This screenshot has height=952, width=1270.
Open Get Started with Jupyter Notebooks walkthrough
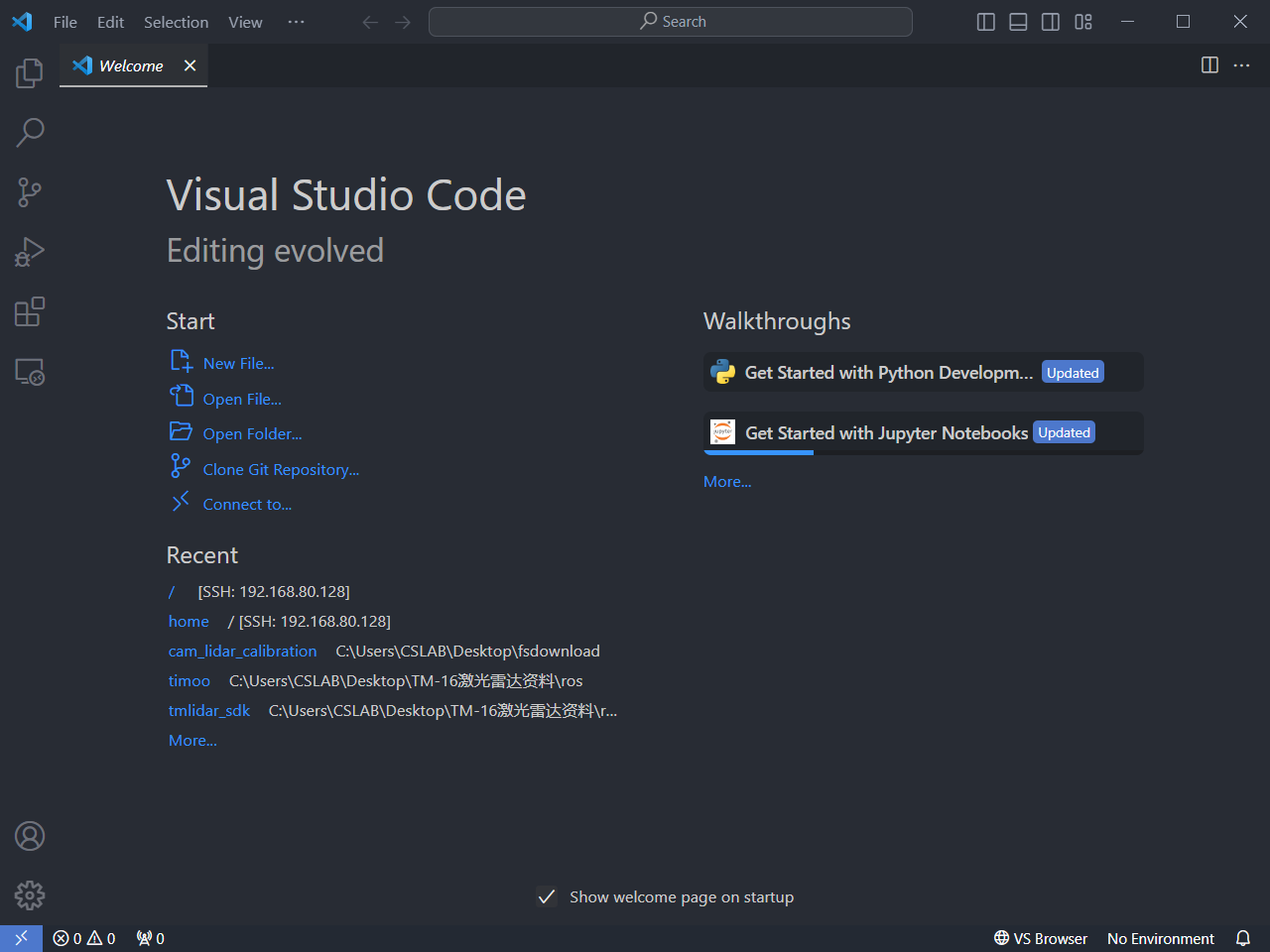pos(923,433)
